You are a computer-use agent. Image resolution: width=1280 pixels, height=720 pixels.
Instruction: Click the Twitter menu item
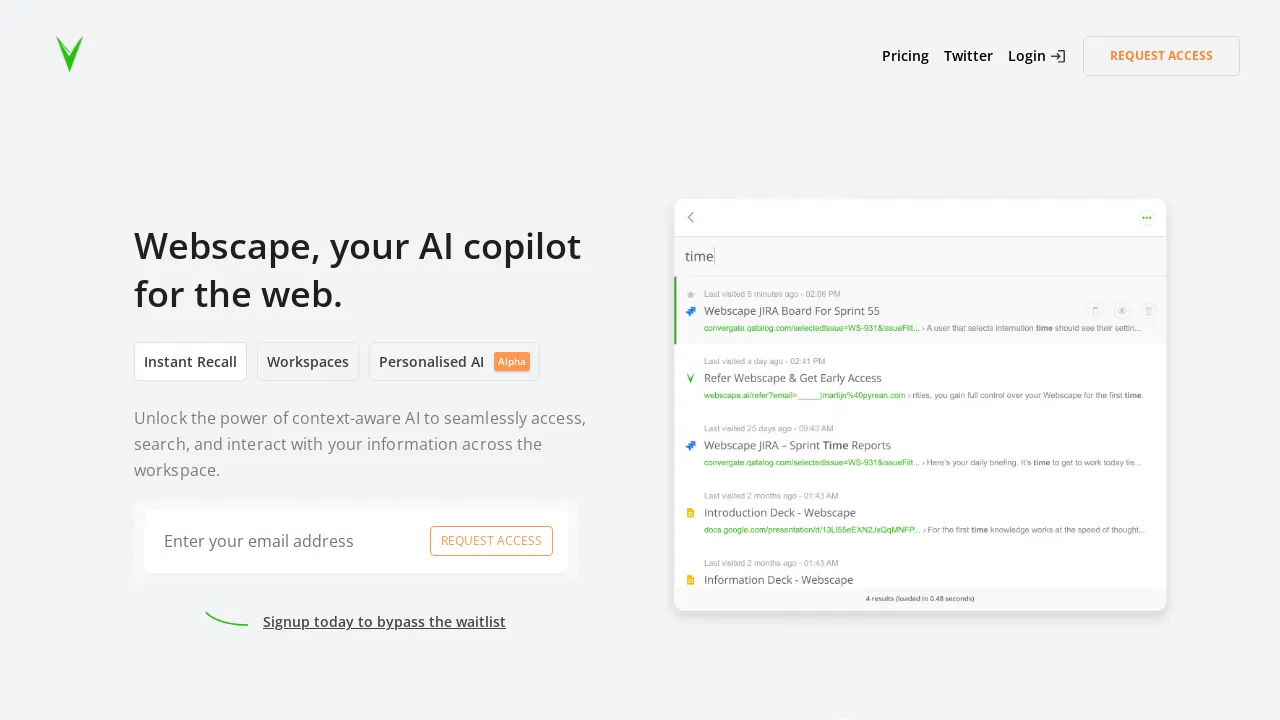[968, 56]
